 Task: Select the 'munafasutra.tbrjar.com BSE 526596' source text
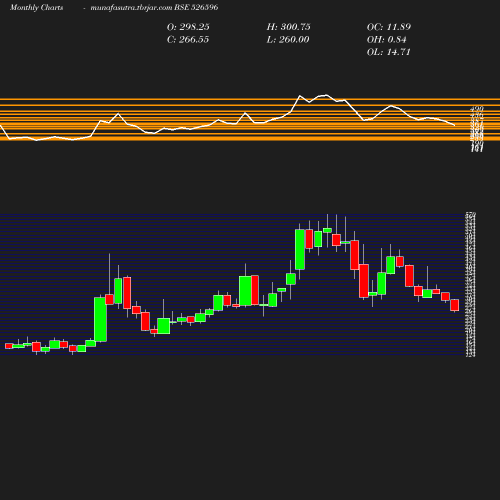(x=154, y=8)
